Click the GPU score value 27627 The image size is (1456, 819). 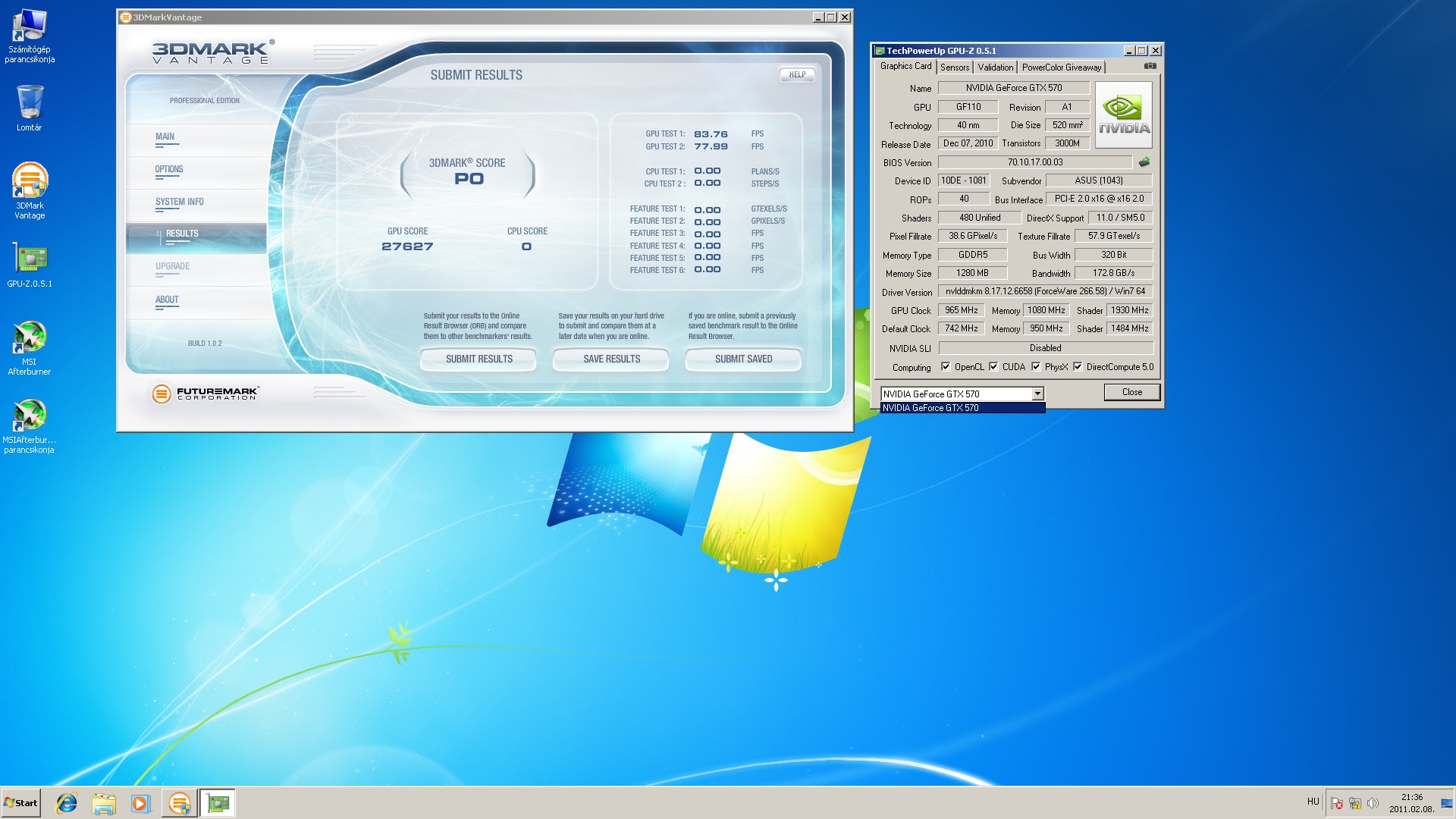pyautogui.click(x=407, y=246)
